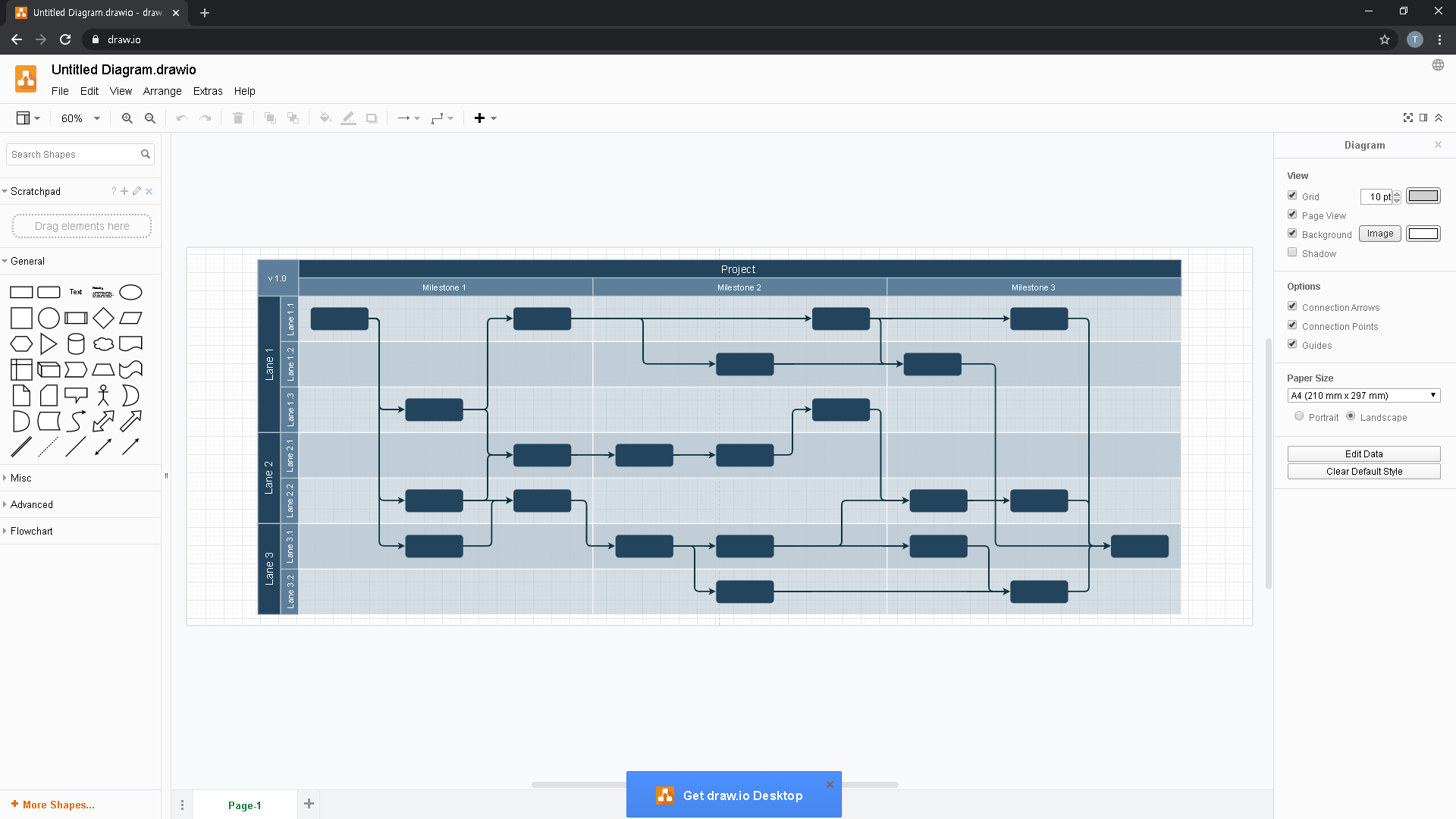Click the Edit Data button
The image size is (1456, 819).
[1363, 453]
